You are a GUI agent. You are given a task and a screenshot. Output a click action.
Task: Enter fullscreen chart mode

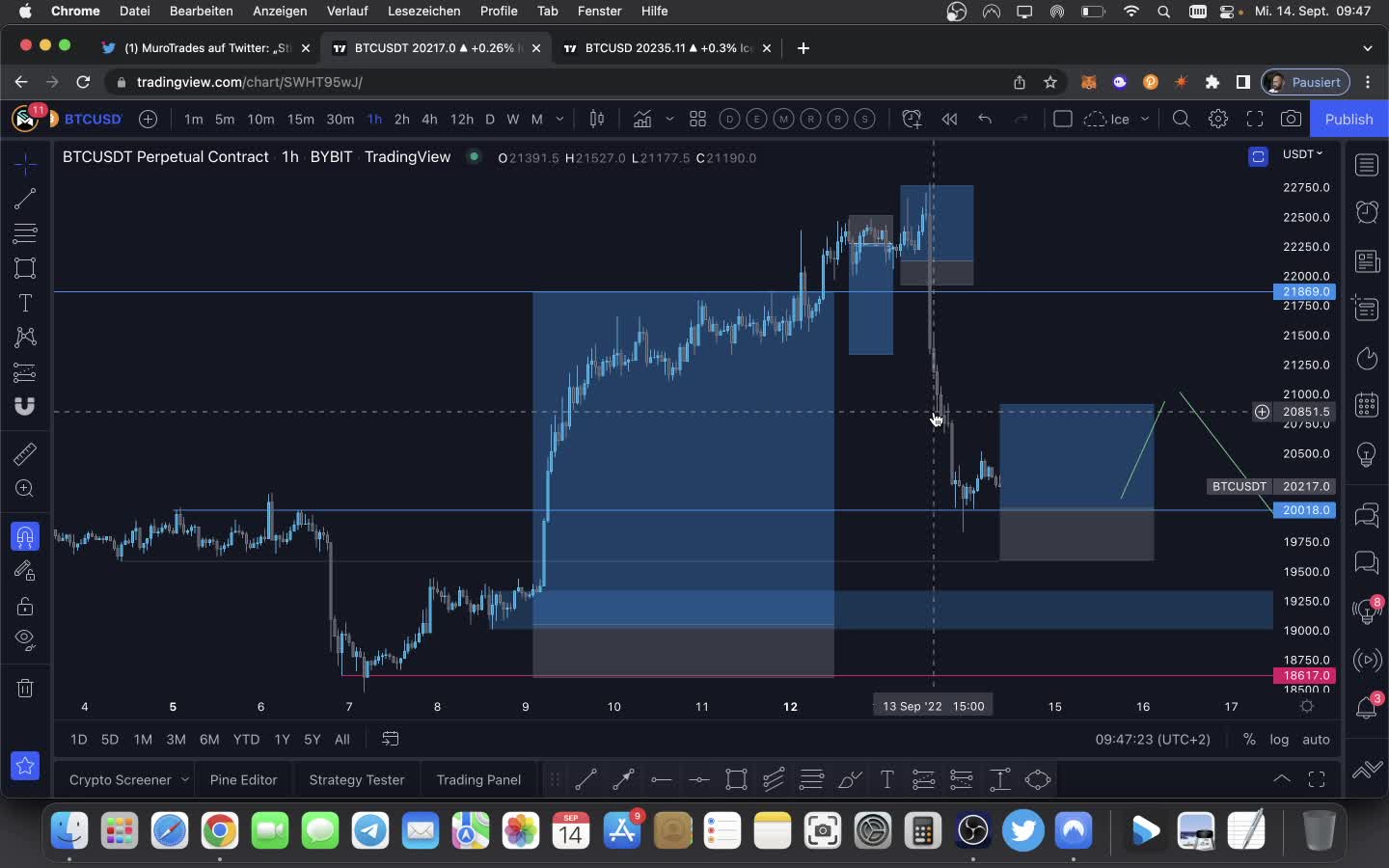[x=1255, y=119]
